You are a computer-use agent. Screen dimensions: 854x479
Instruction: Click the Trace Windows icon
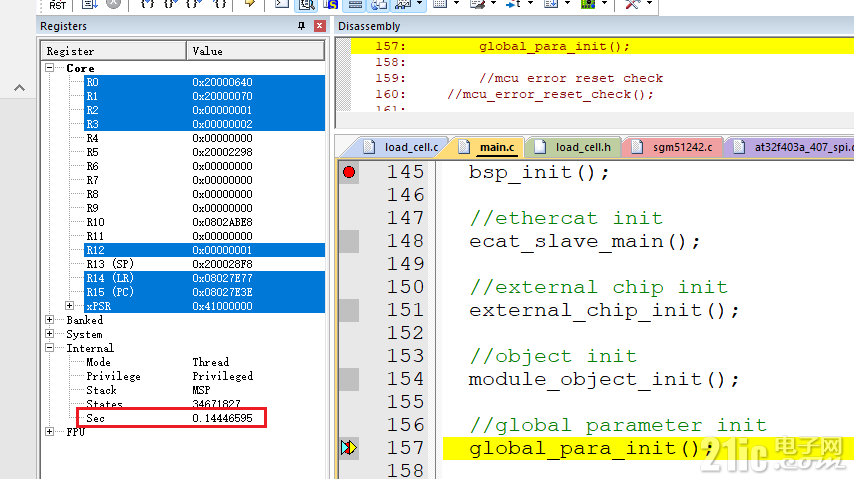(551, 4)
